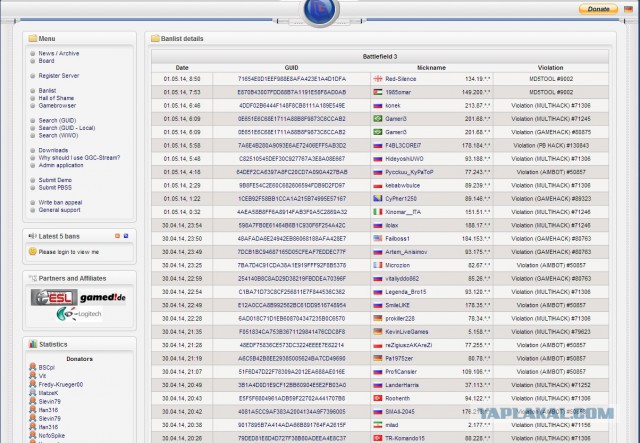Image resolution: width=640 pixels, height=443 pixels.
Task: Click Violation (PB HACK) #130843 cell
Action: tap(551, 145)
